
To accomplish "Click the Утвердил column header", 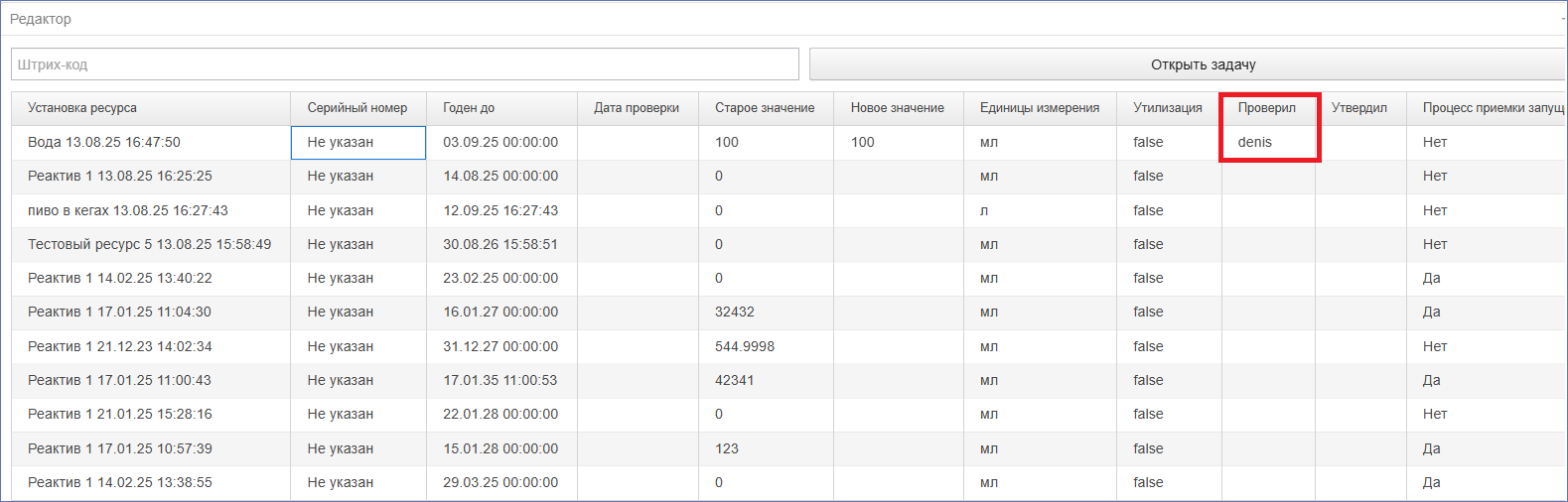I will point(1360,108).
